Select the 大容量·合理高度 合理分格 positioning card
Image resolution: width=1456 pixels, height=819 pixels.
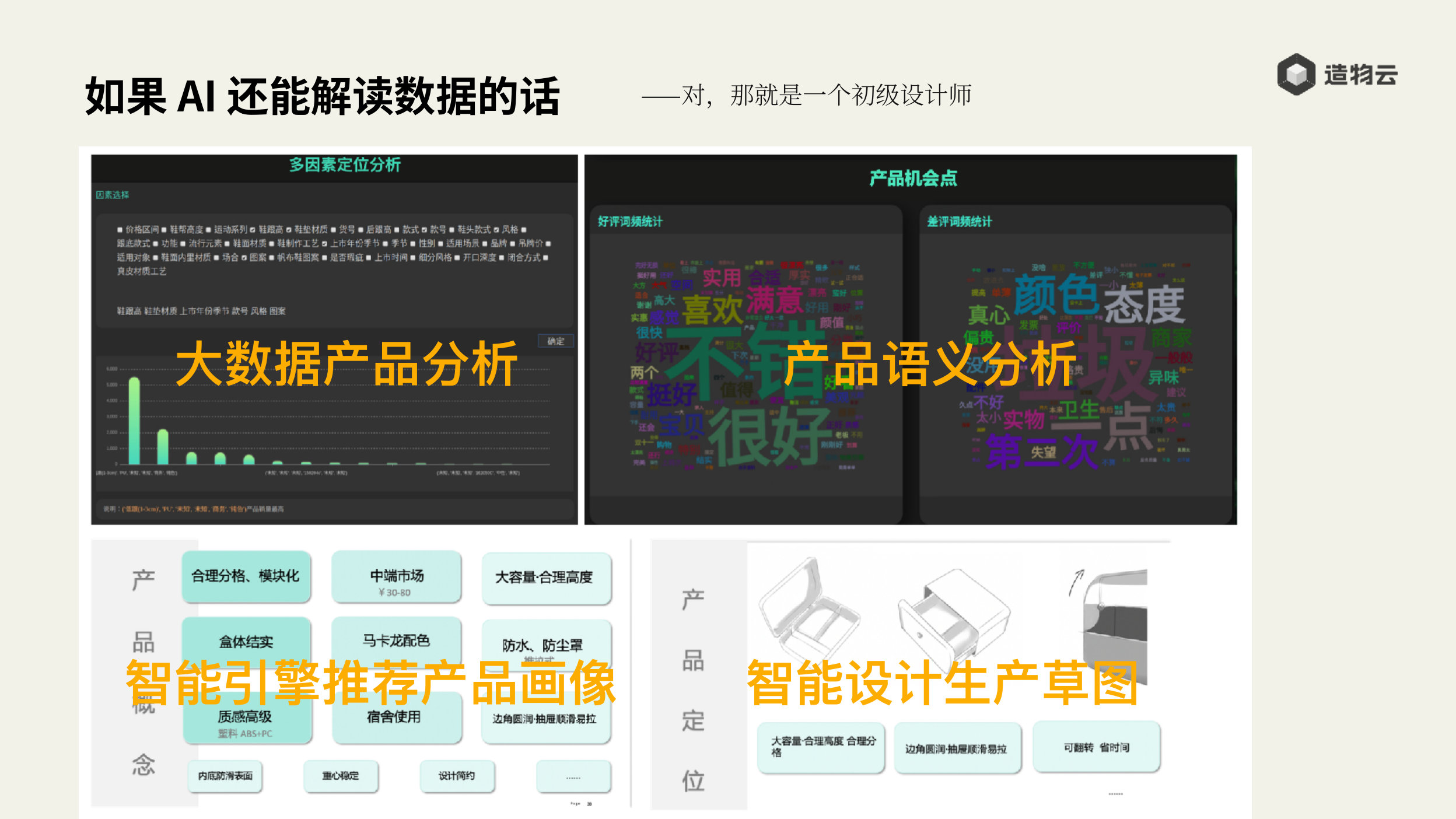tap(821, 748)
